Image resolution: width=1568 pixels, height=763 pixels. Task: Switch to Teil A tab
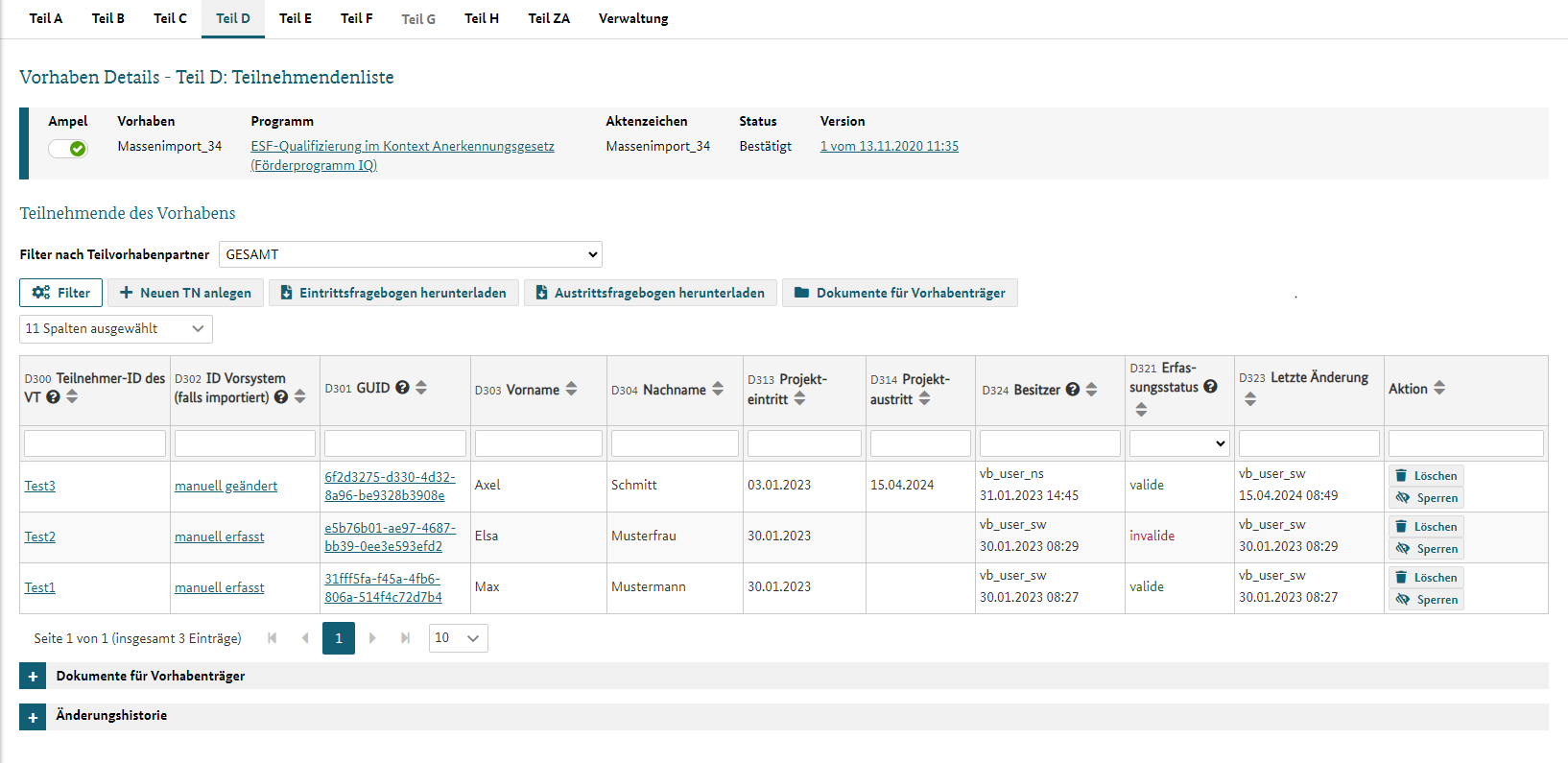coord(46,18)
